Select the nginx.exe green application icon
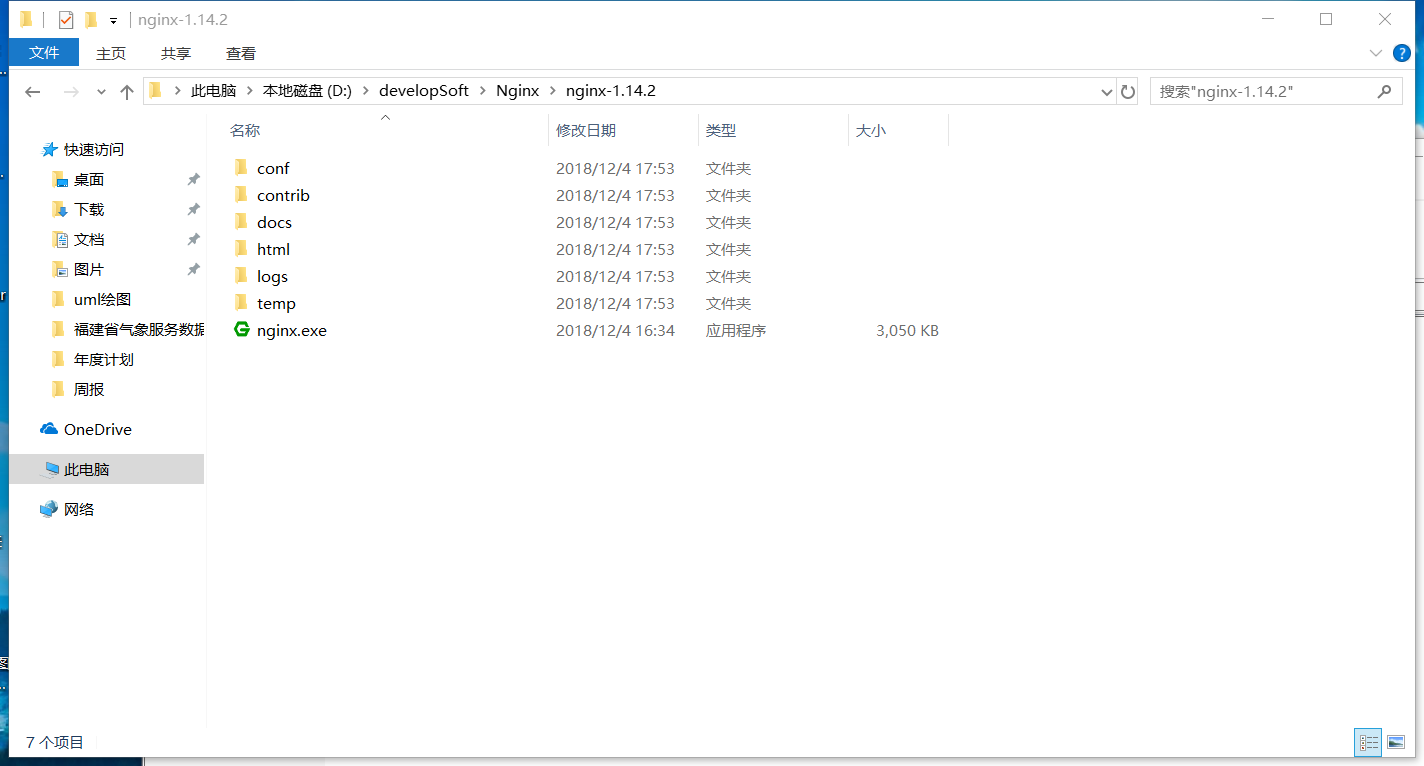This screenshot has height=766, width=1424. 241,329
